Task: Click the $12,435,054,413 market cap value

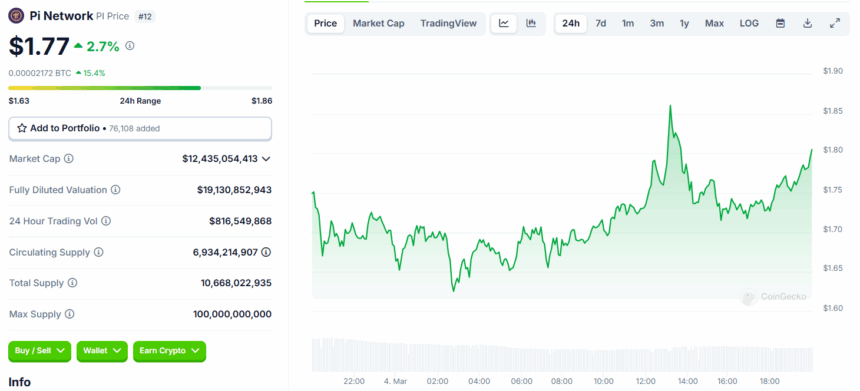Action: [x=220, y=159]
